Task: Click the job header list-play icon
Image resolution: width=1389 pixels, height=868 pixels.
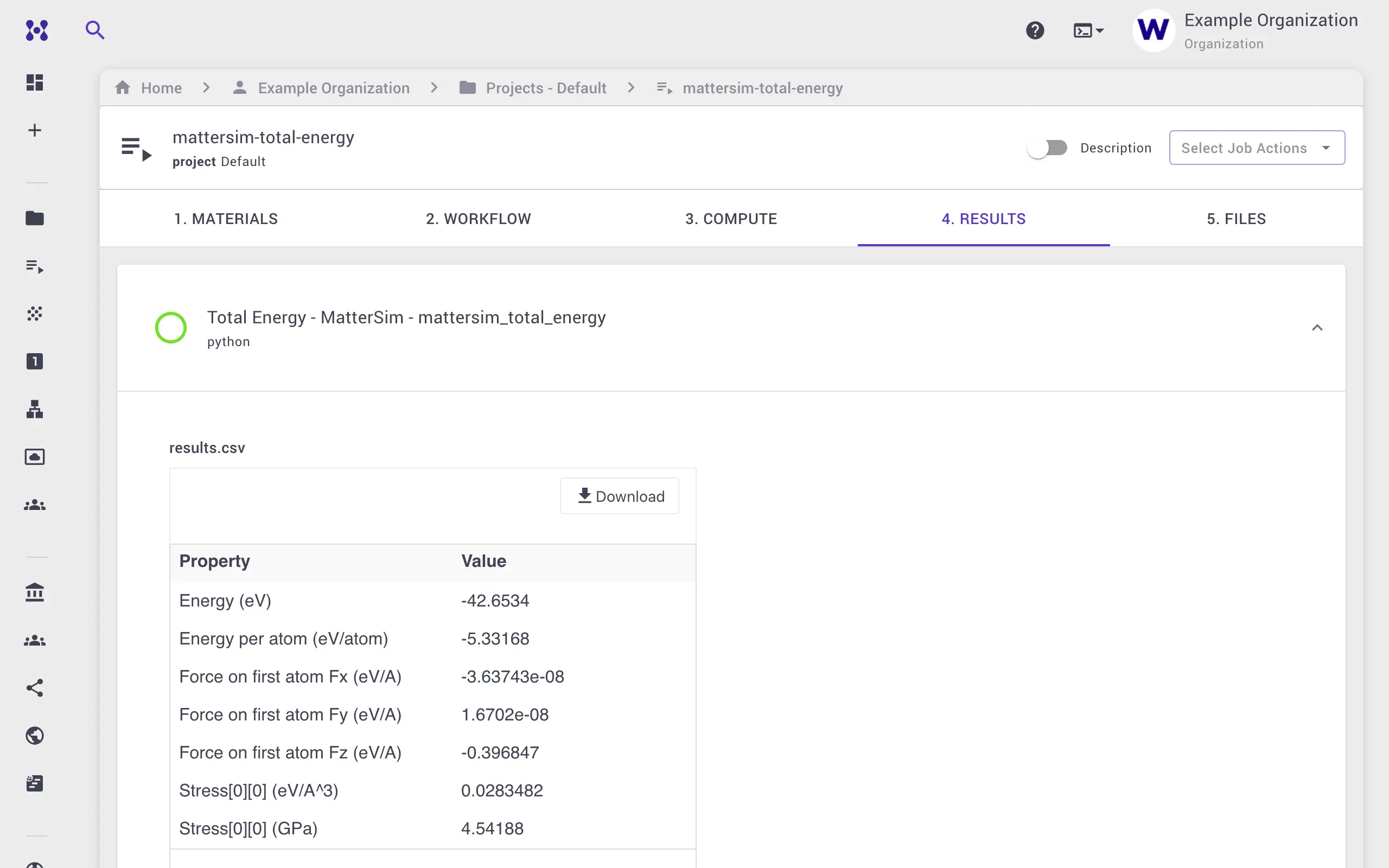Action: (x=137, y=149)
